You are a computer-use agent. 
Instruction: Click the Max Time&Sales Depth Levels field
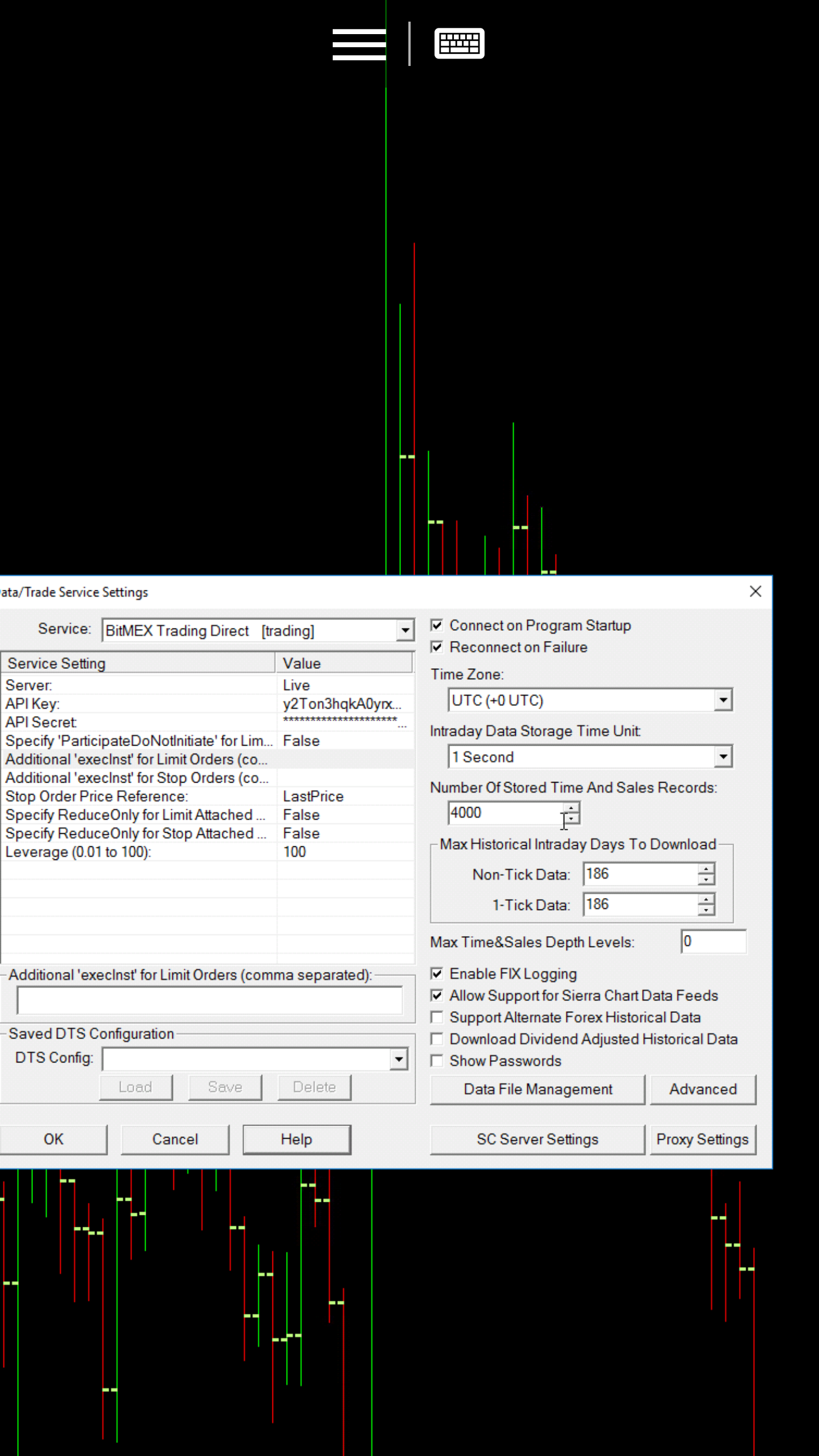point(714,941)
